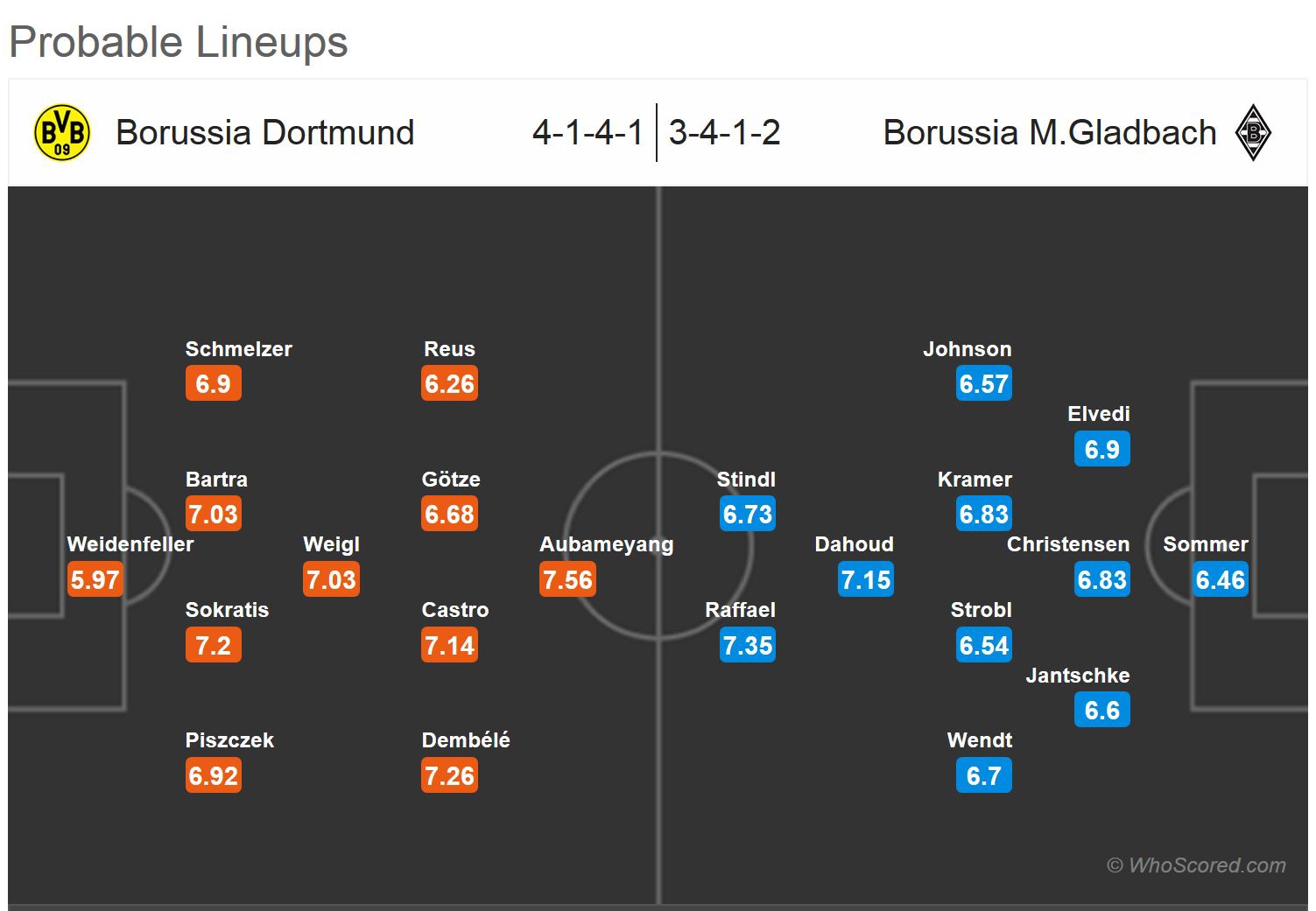The image size is (1316, 911).
Task: Click Dembélé's 7.26 rating badge
Action: pos(449,775)
